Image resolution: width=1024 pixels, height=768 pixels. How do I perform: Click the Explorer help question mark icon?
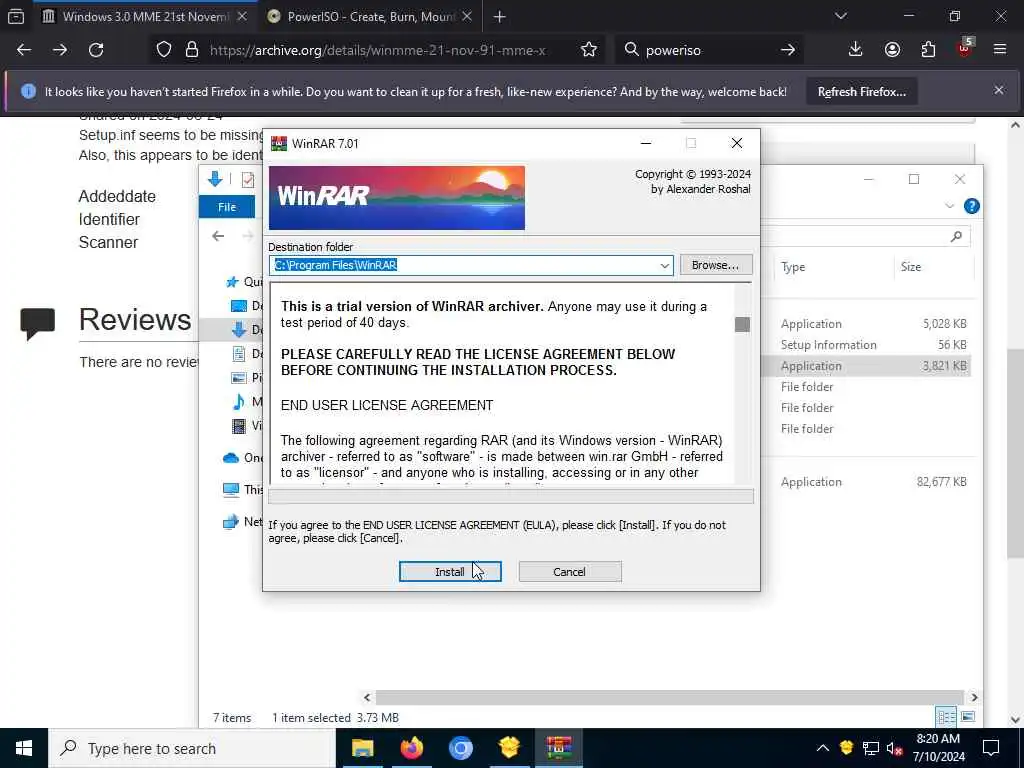point(972,206)
